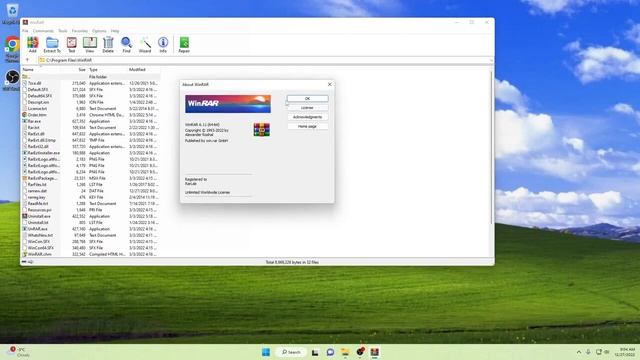This screenshot has width=640, height=360.
Task: Select the Rar.exe file row
Action: click(90, 121)
